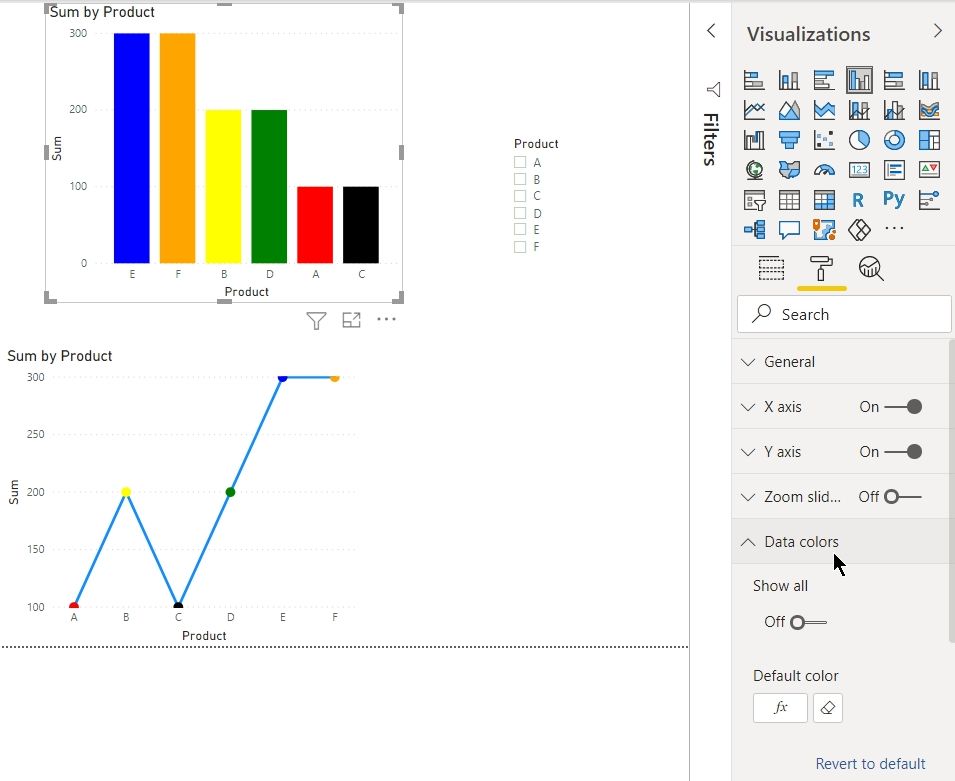Add a Key influencers visual
The width and height of the screenshot is (955, 781).
pos(929,200)
